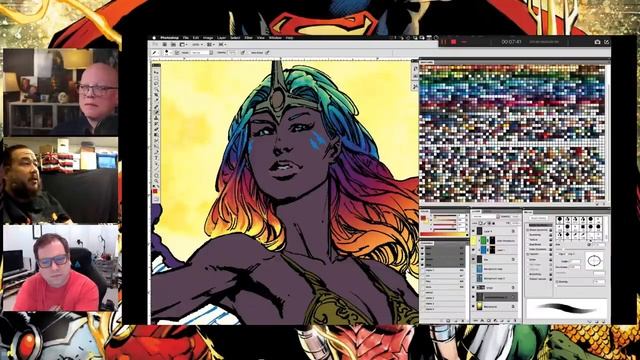
Task: Click the Color panel foreground swatch
Action: pyautogui.click(x=424, y=218)
